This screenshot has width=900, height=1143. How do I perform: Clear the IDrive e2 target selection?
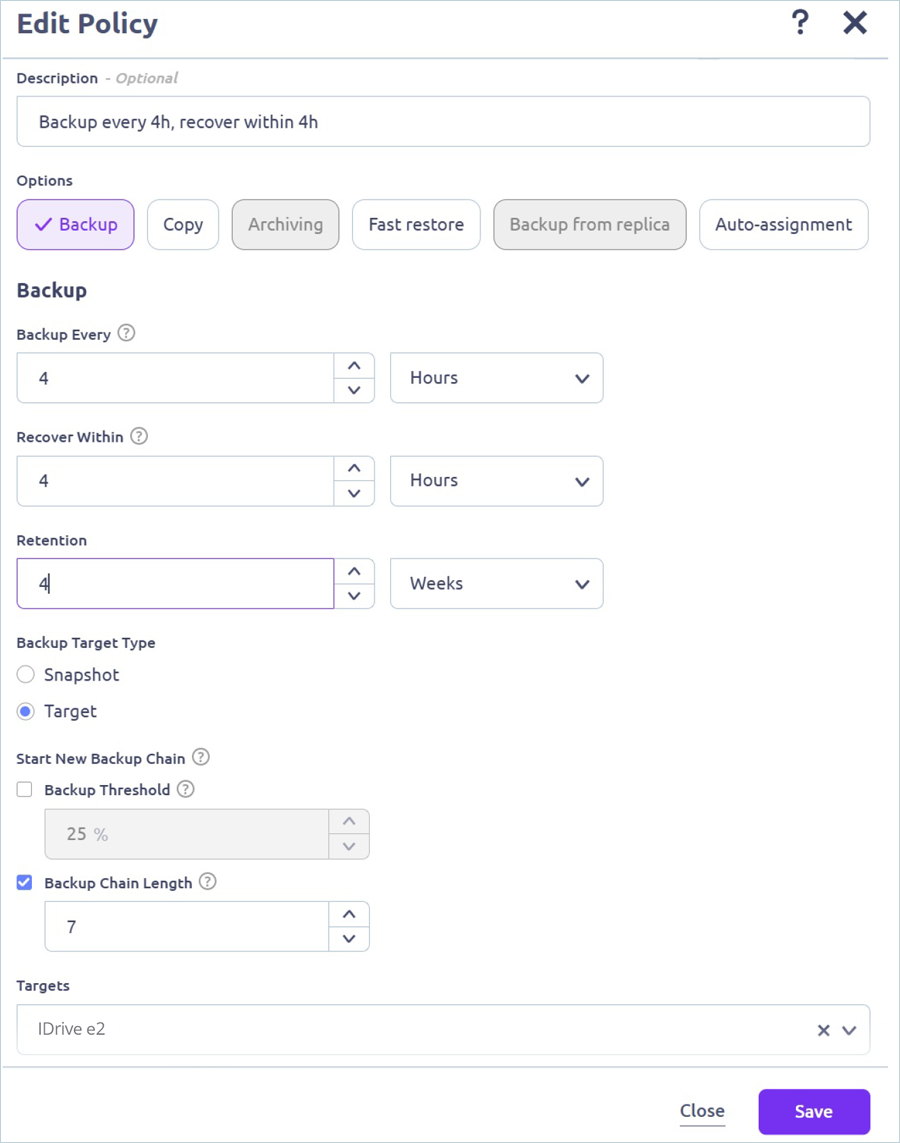point(823,1030)
